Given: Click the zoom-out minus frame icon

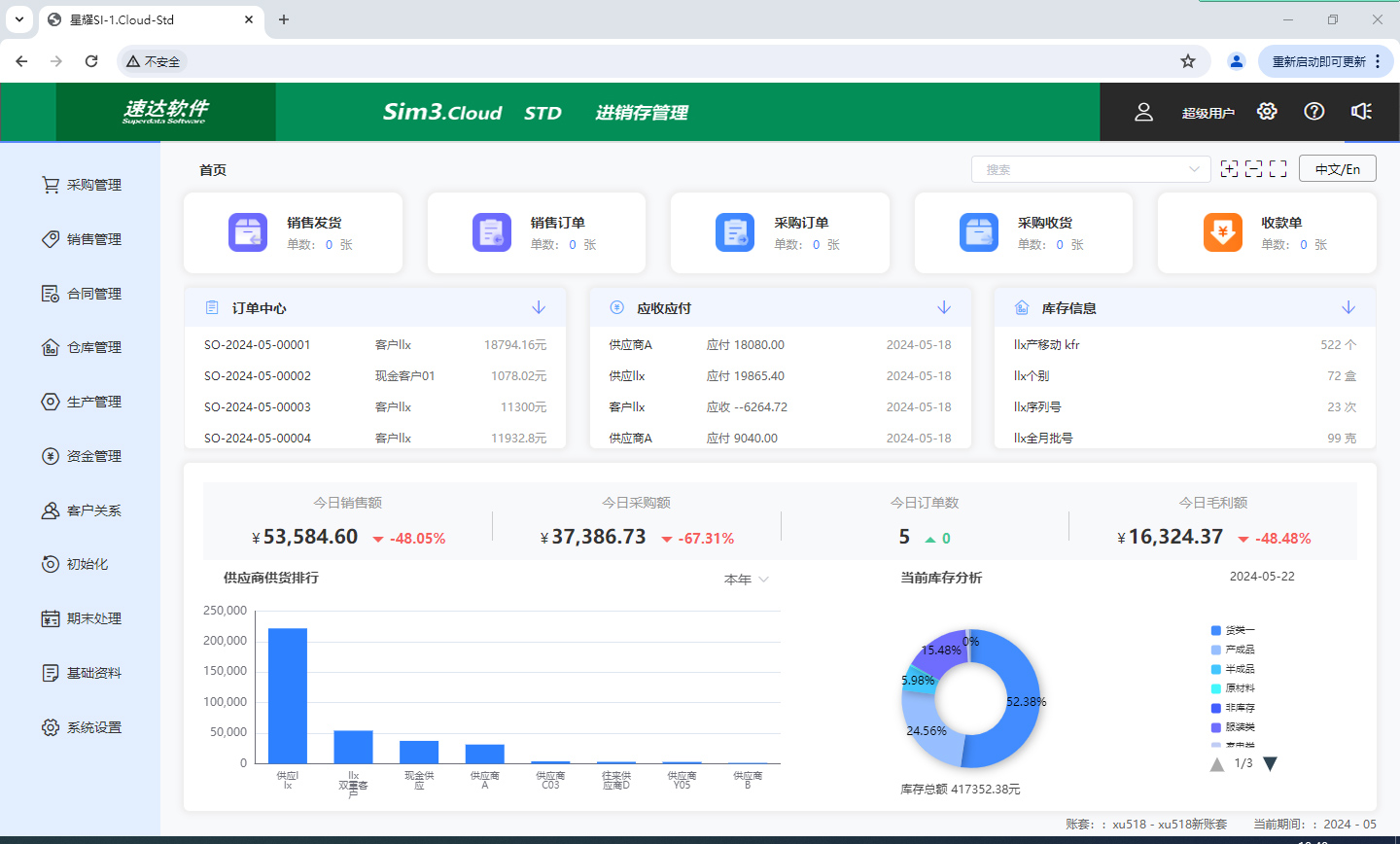Looking at the screenshot, I should coord(1253,169).
